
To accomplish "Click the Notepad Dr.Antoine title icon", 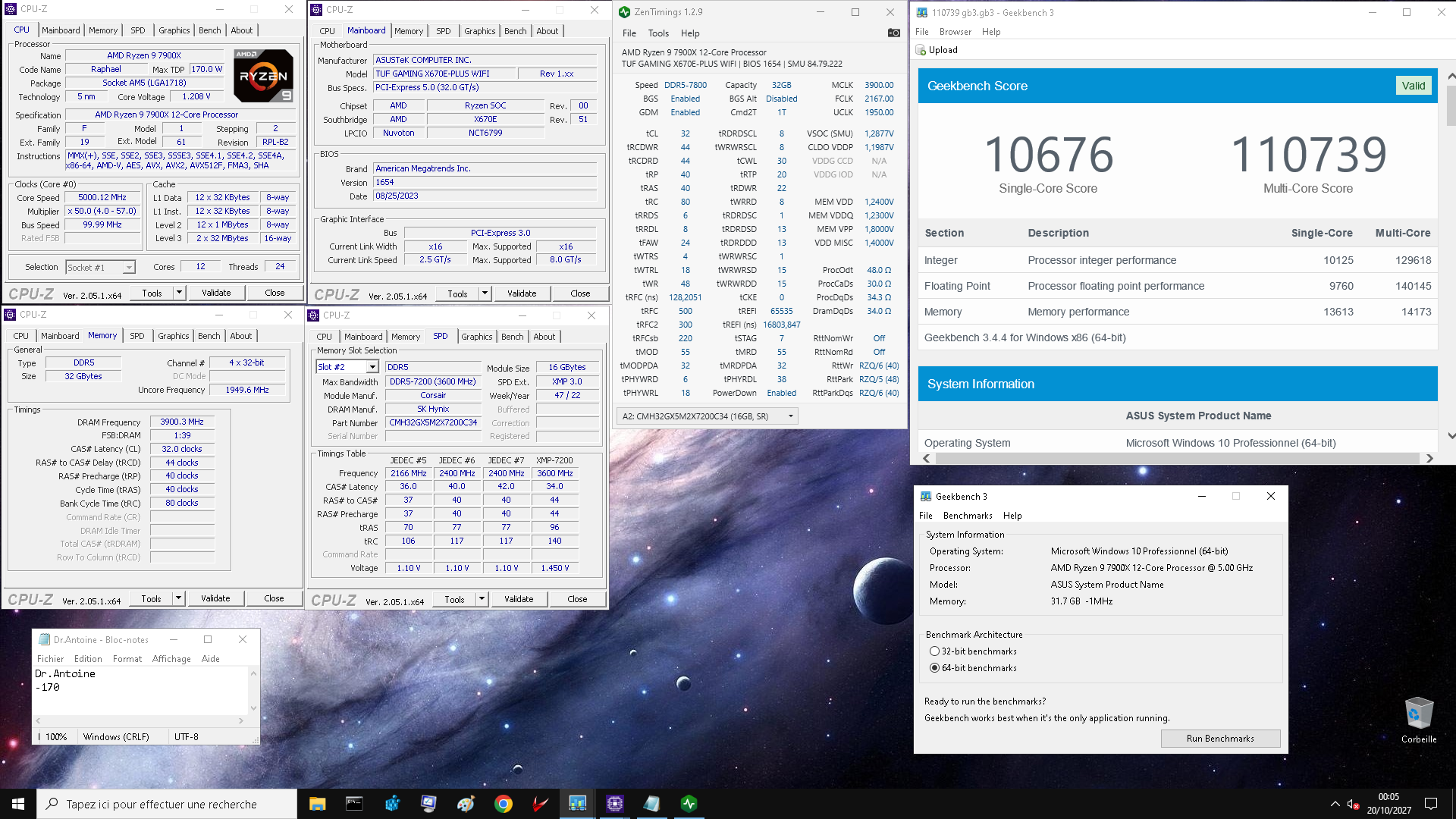I will coord(44,639).
